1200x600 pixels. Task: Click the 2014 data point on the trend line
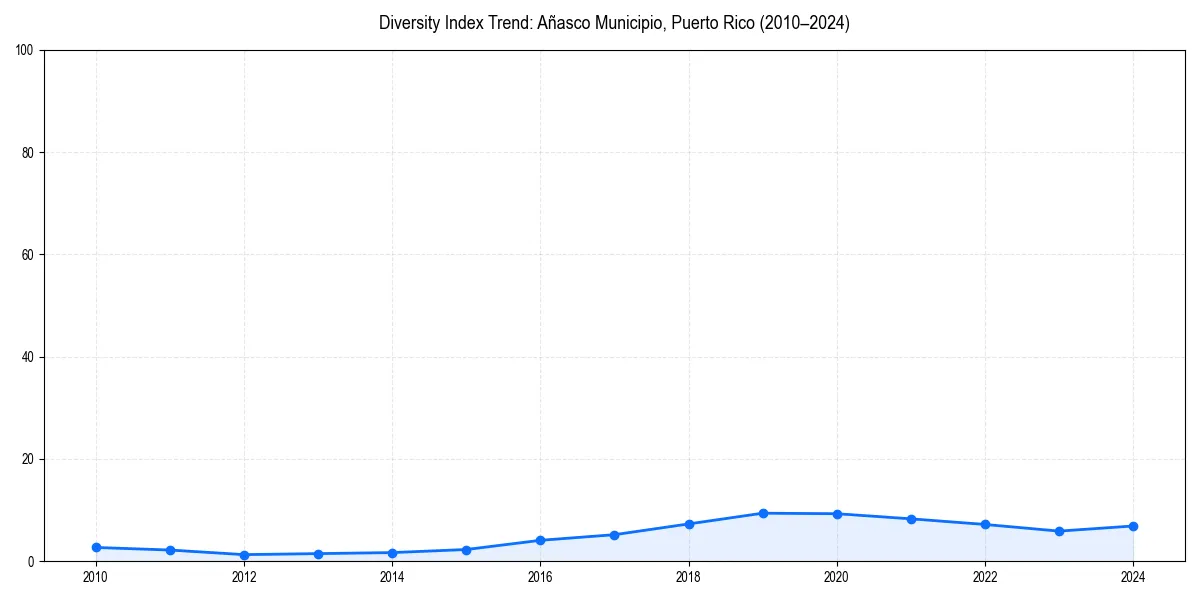pos(391,552)
